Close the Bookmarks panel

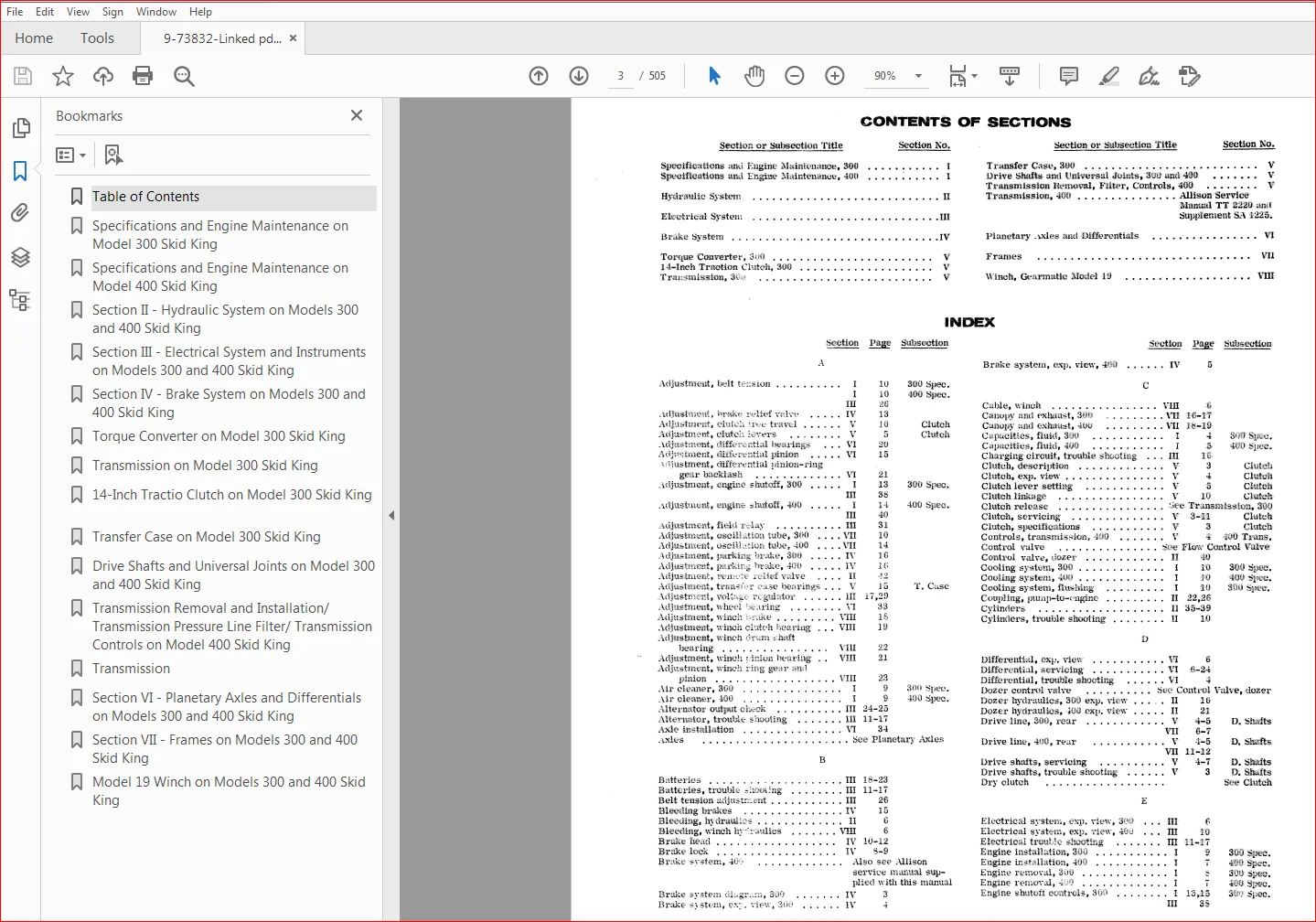point(357,115)
